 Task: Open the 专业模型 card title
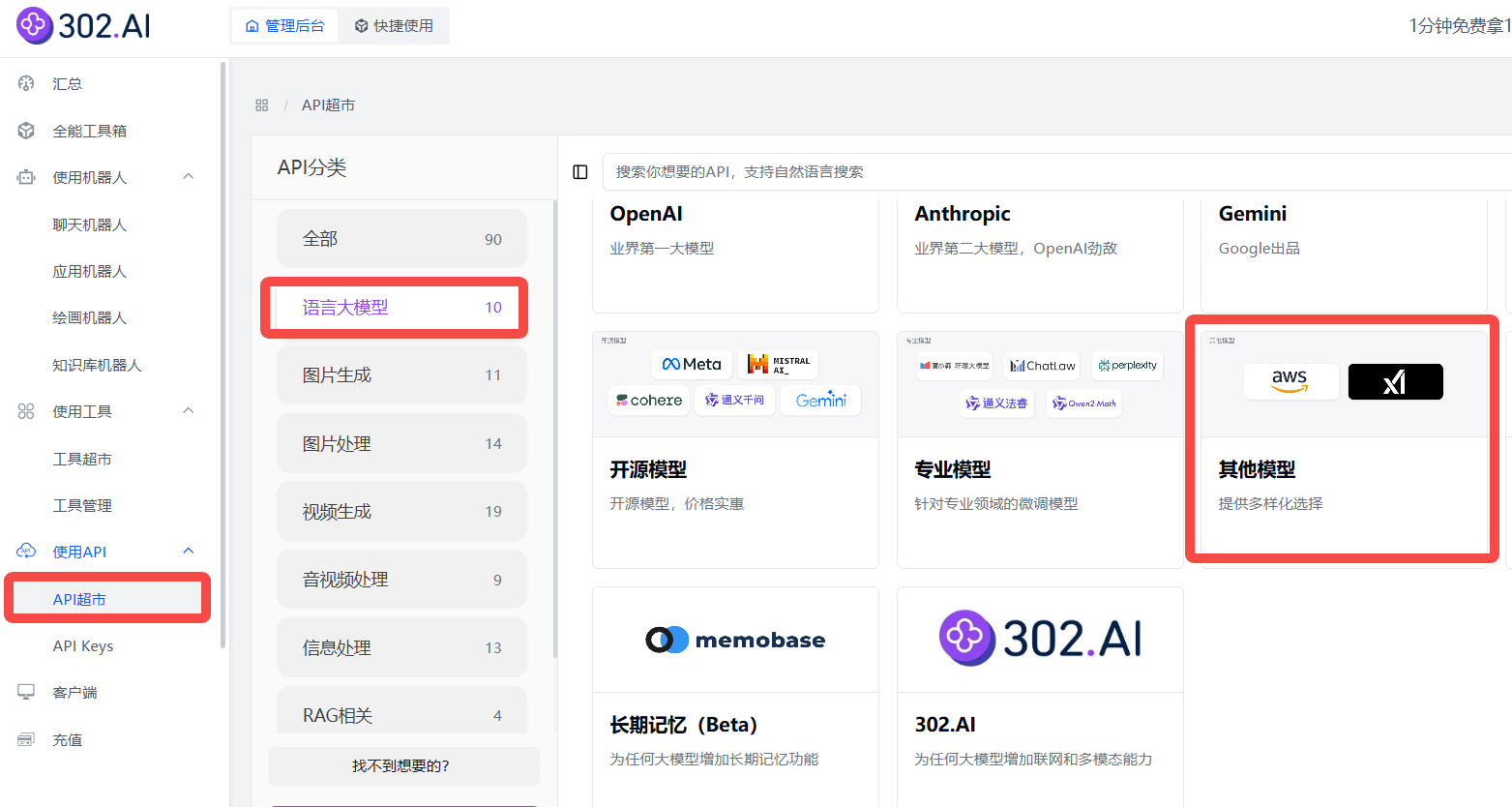[x=953, y=469]
